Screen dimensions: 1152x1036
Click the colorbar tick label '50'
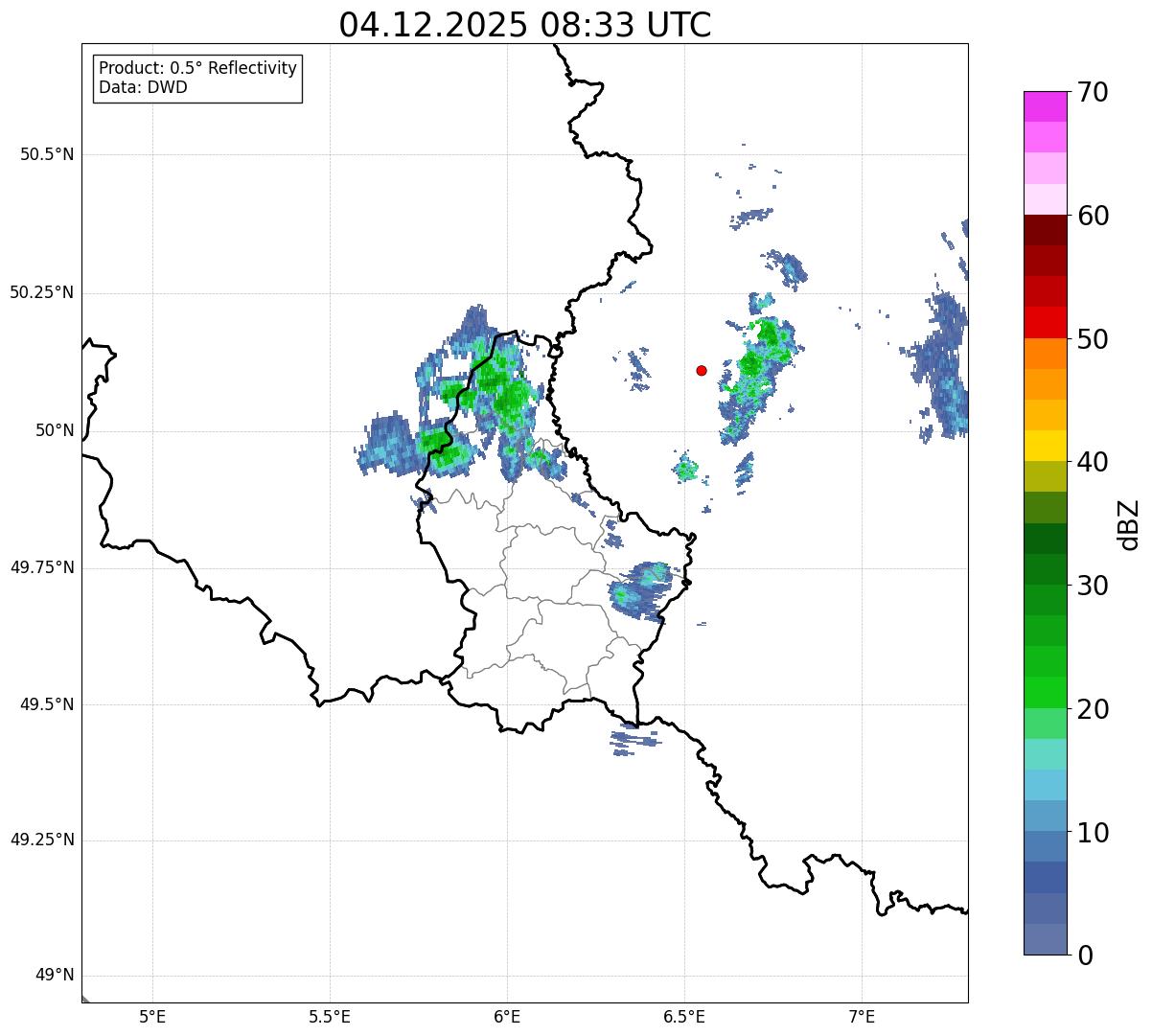(1092, 339)
